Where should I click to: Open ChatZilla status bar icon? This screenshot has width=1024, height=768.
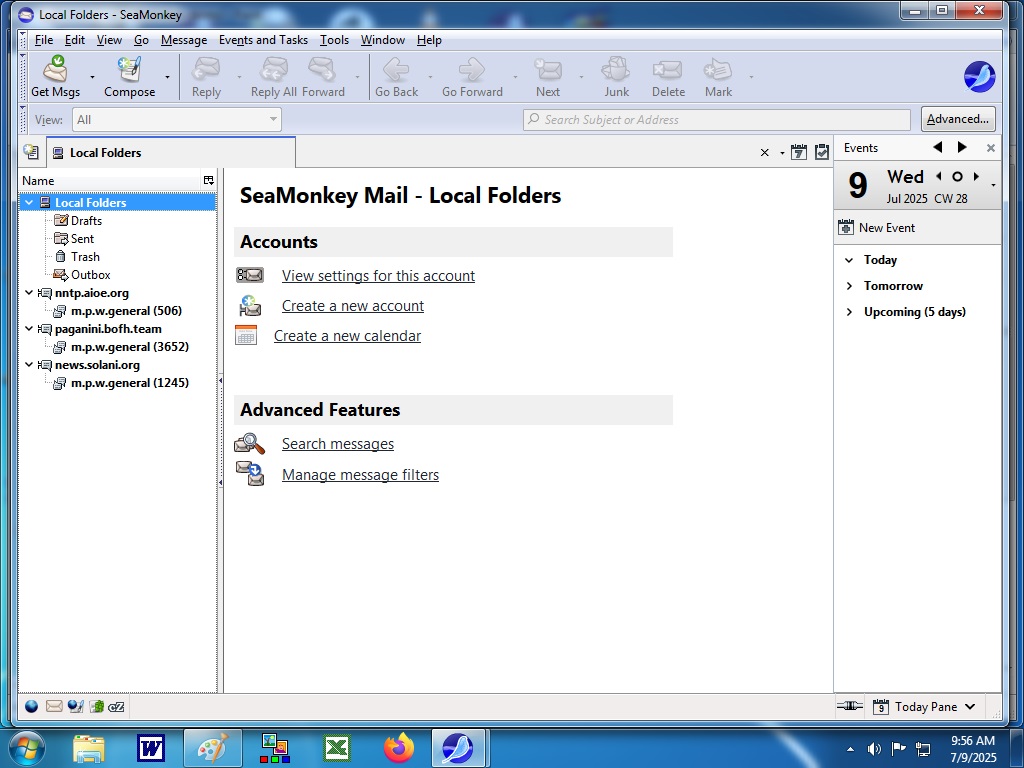coord(116,706)
